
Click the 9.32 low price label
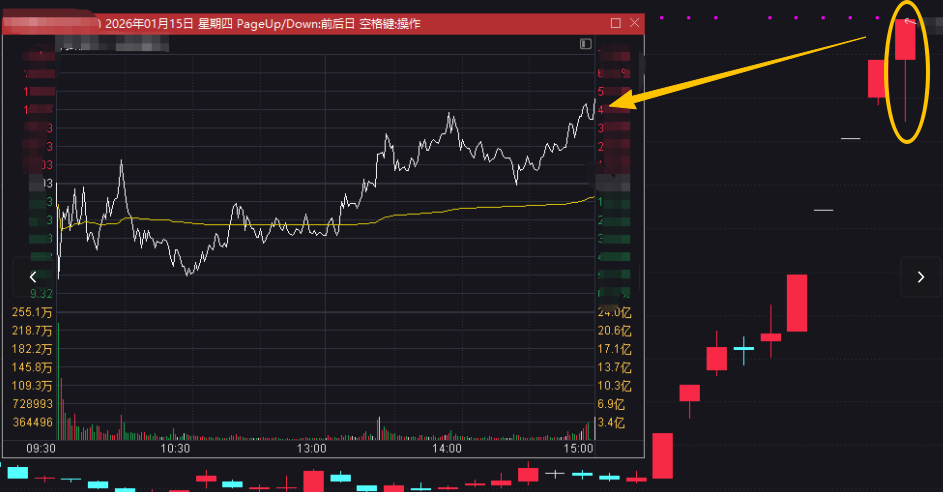pyautogui.click(x=41, y=294)
